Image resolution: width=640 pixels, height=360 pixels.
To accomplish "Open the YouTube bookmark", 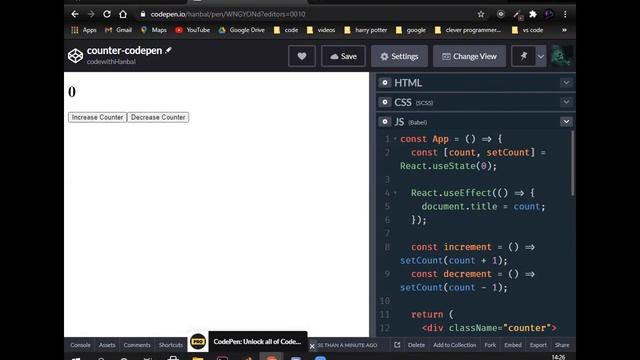I will click(x=192, y=30).
